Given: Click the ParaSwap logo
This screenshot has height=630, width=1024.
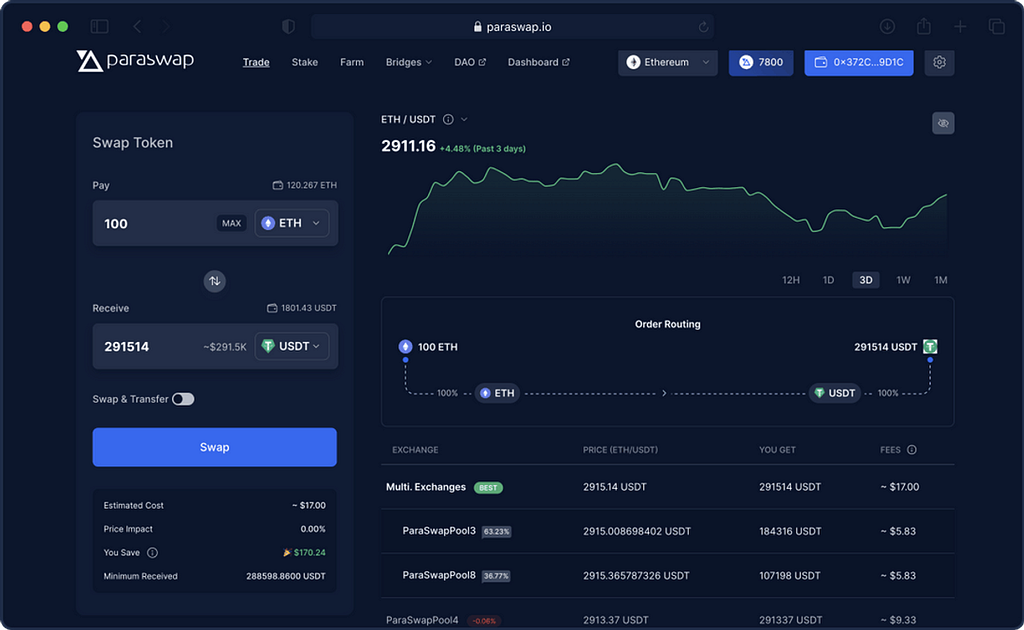Looking at the screenshot, I should [135, 61].
